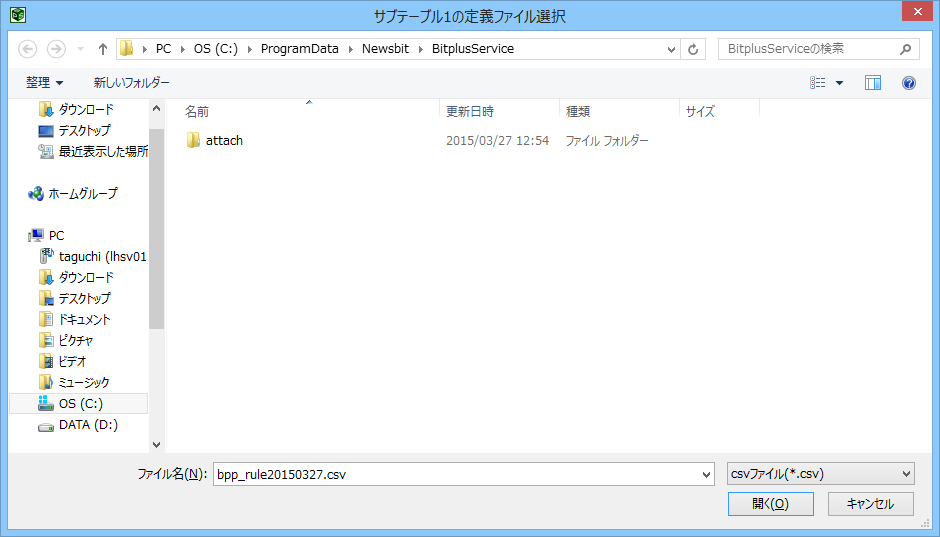The height and width of the screenshot is (537, 940).
Task: Select OS (C:) in the address breadcrumb
Action: 215,49
